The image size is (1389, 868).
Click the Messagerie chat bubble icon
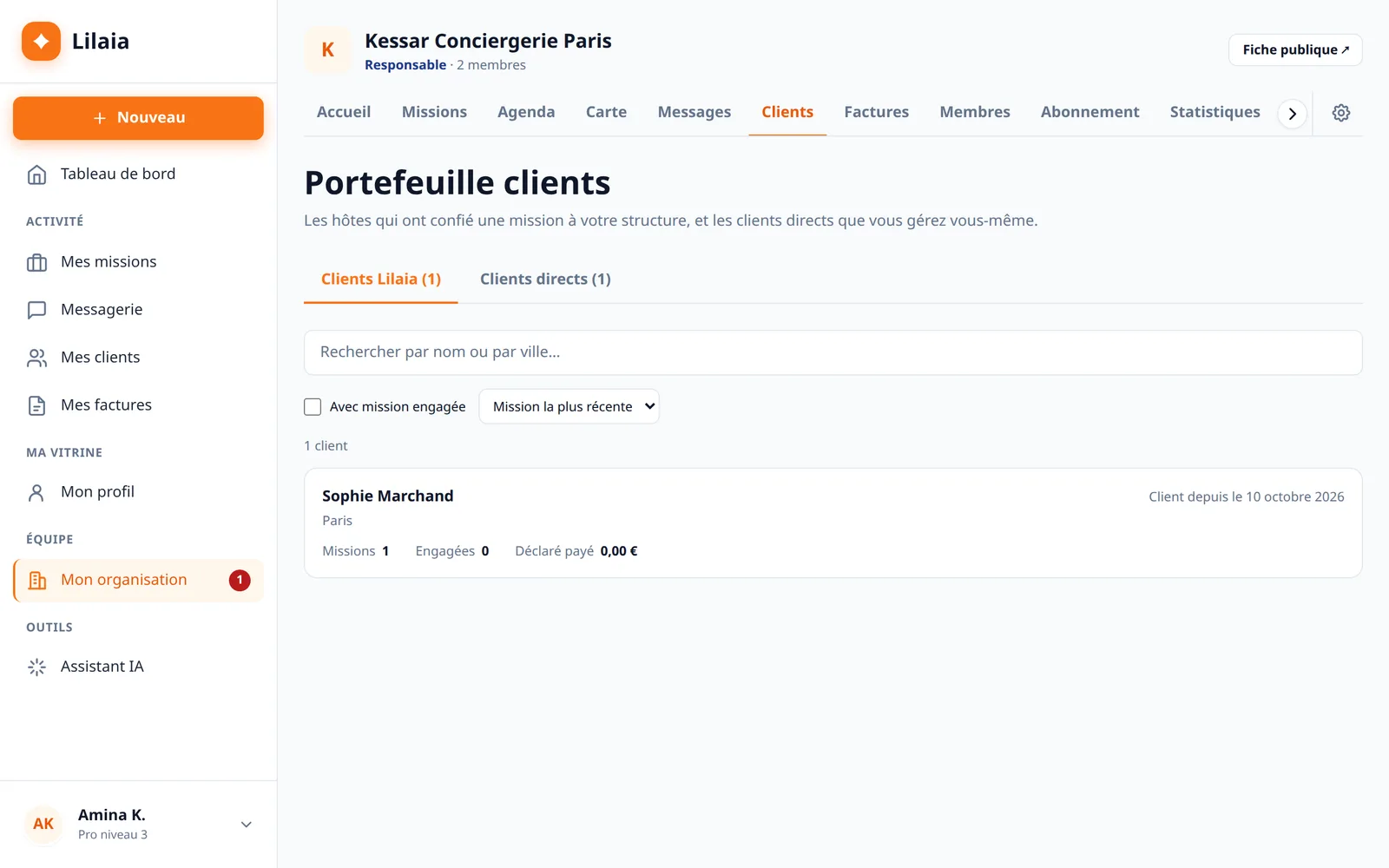(x=36, y=310)
